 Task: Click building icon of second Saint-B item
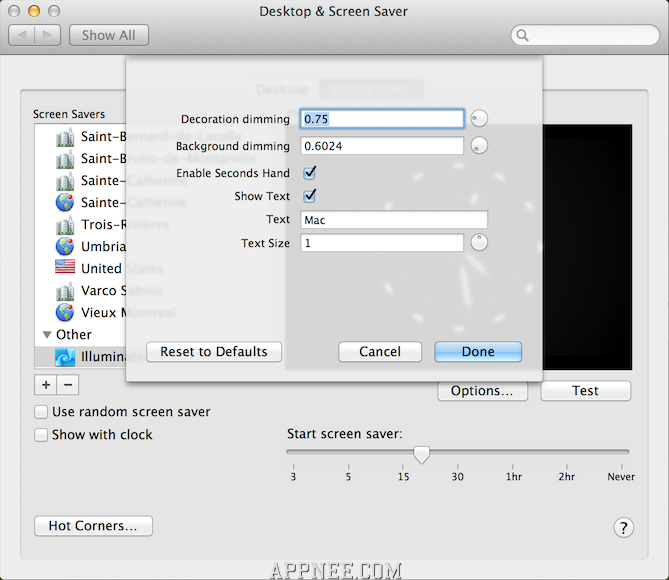tap(65, 159)
